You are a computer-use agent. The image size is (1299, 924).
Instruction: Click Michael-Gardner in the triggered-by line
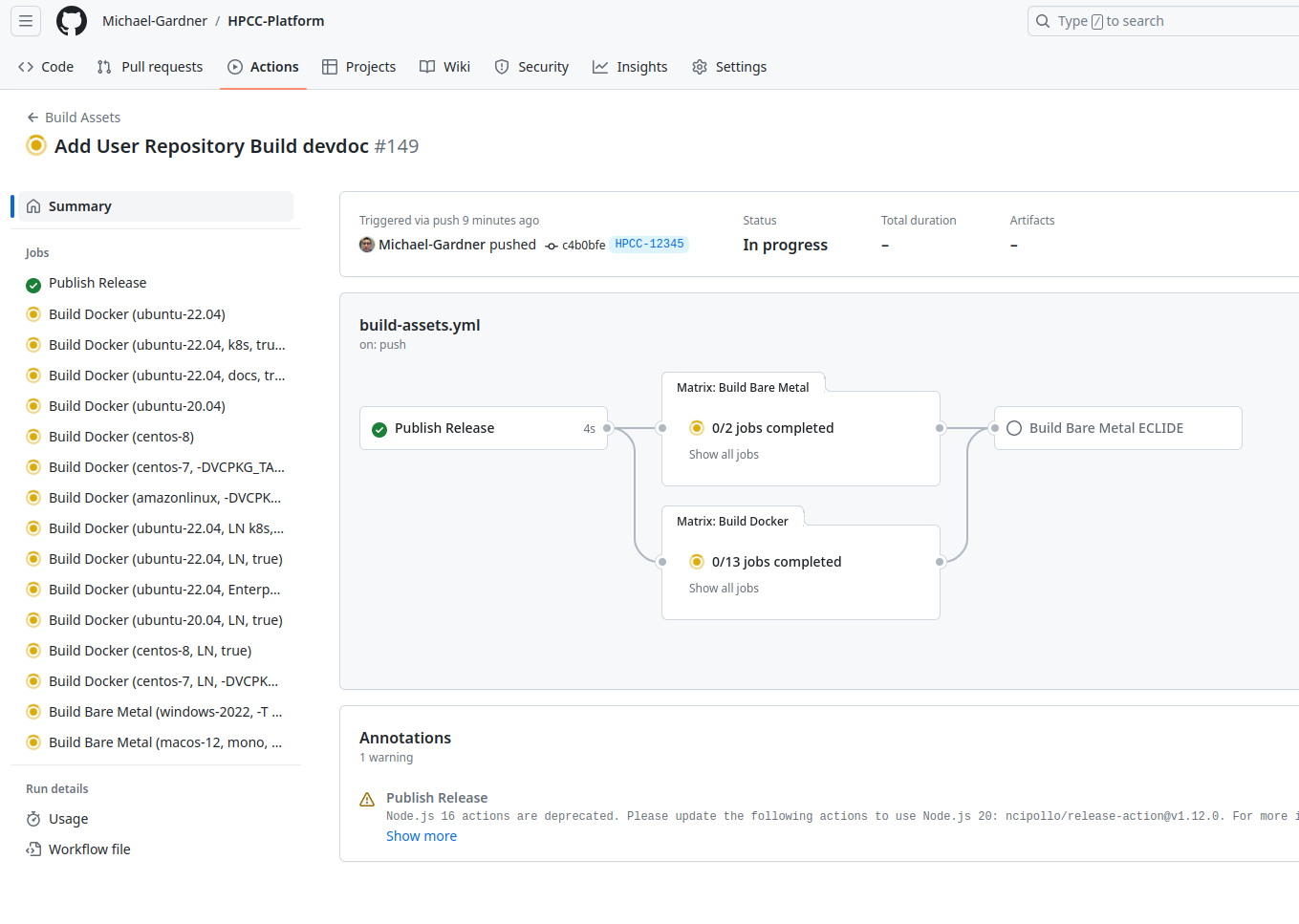432,245
